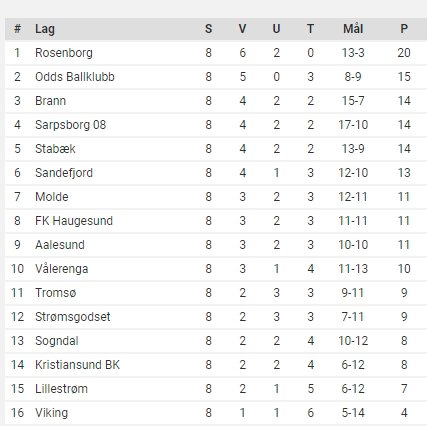Image resolution: width=427 pixels, height=426 pixels.
Task: Open the Sandefjord team entry
Action: tap(64, 173)
